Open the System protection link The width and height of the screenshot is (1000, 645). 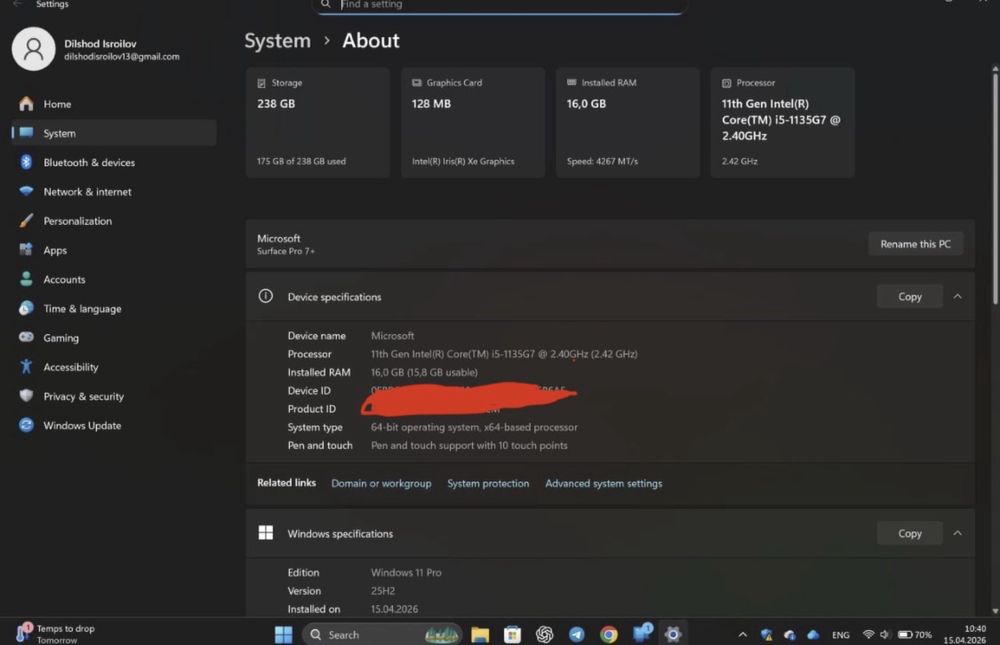point(488,484)
